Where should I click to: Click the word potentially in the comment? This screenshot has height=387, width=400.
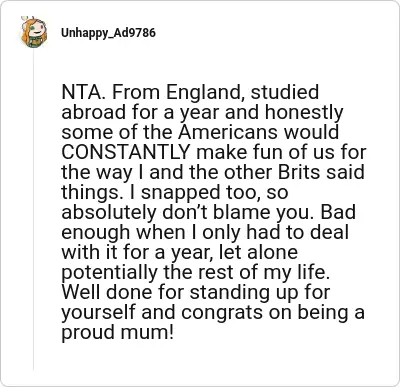(x=109, y=272)
